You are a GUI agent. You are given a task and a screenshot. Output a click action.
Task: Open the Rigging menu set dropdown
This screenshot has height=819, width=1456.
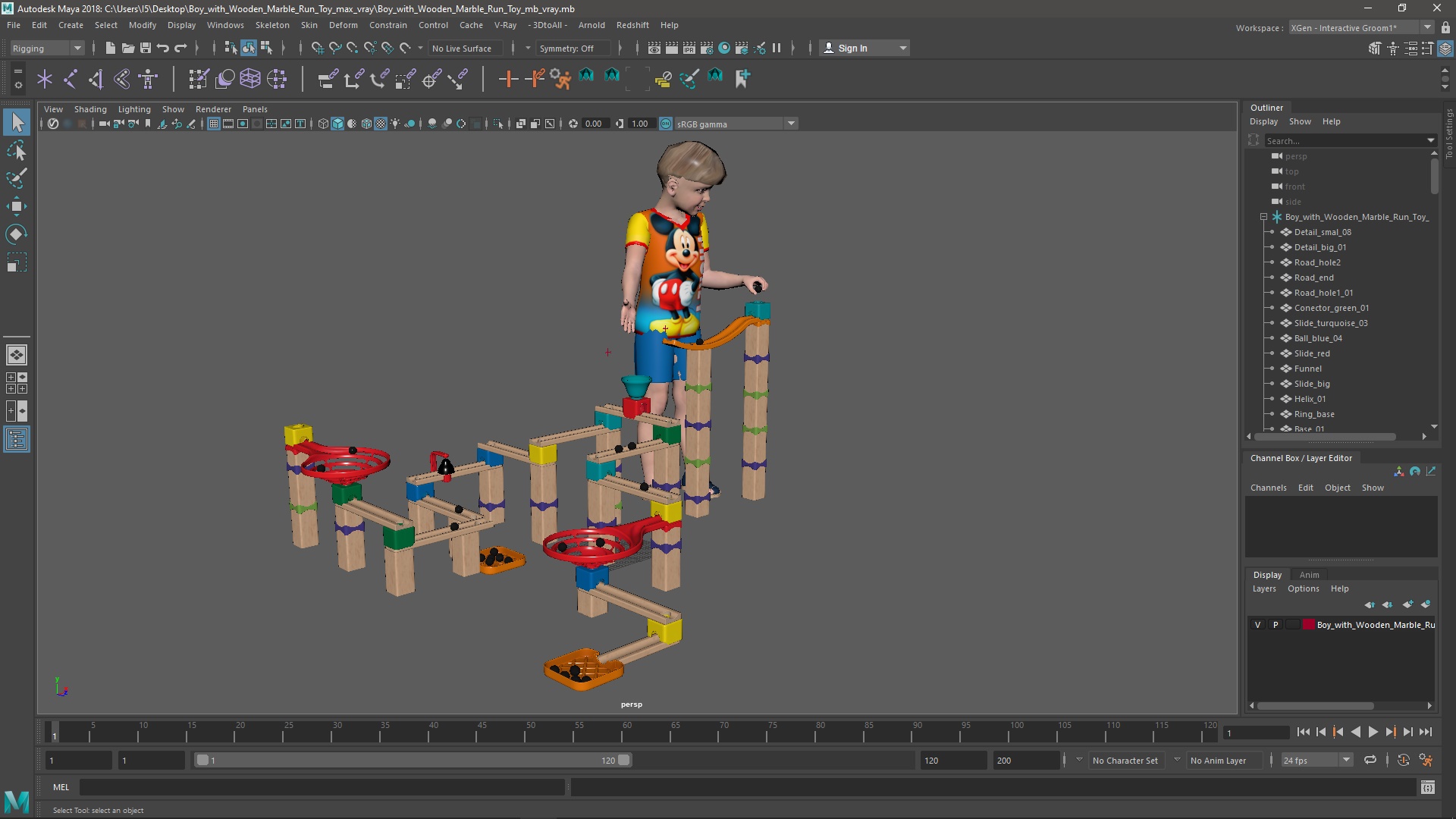click(47, 48)
